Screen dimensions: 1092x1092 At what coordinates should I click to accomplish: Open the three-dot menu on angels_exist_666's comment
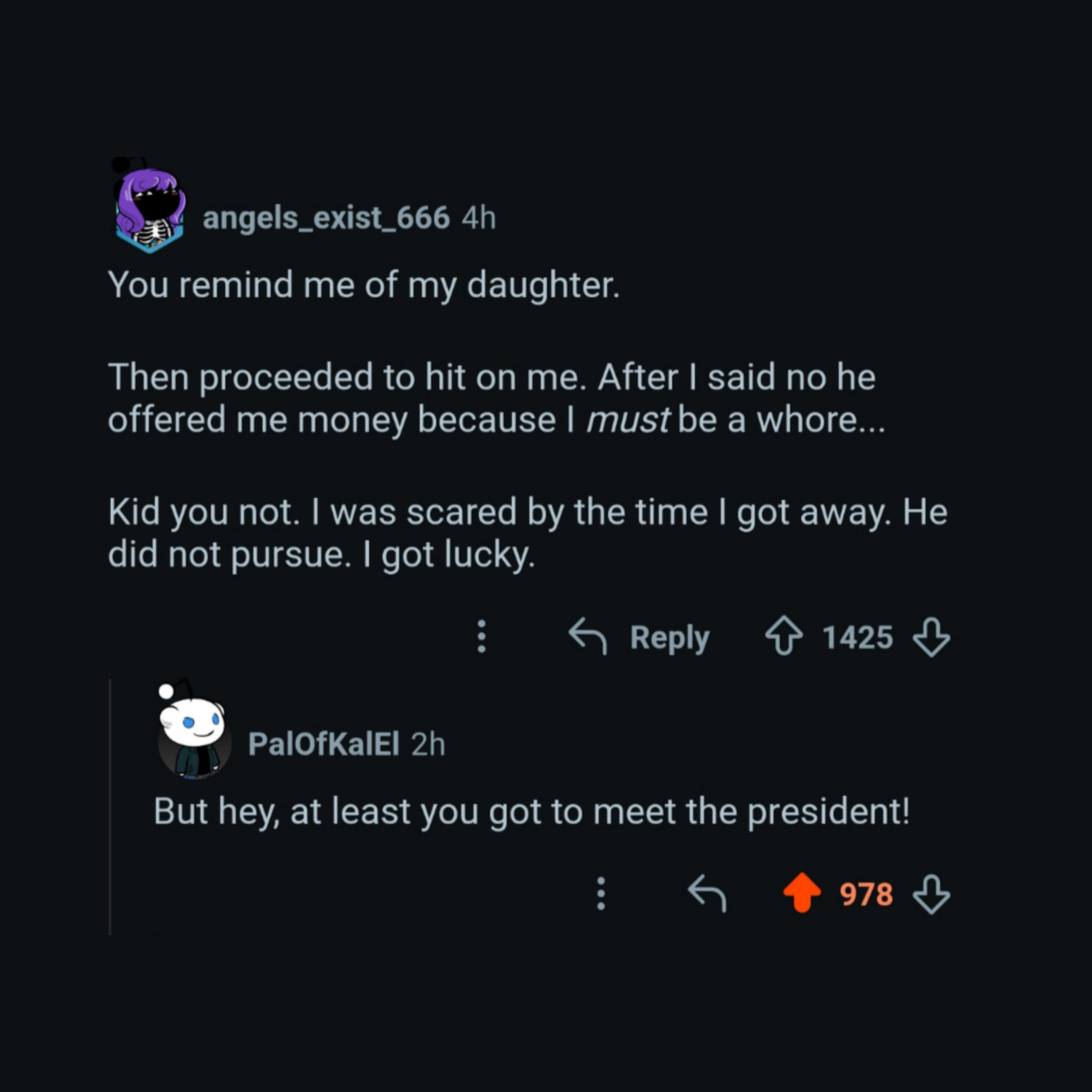coord(482,637)
